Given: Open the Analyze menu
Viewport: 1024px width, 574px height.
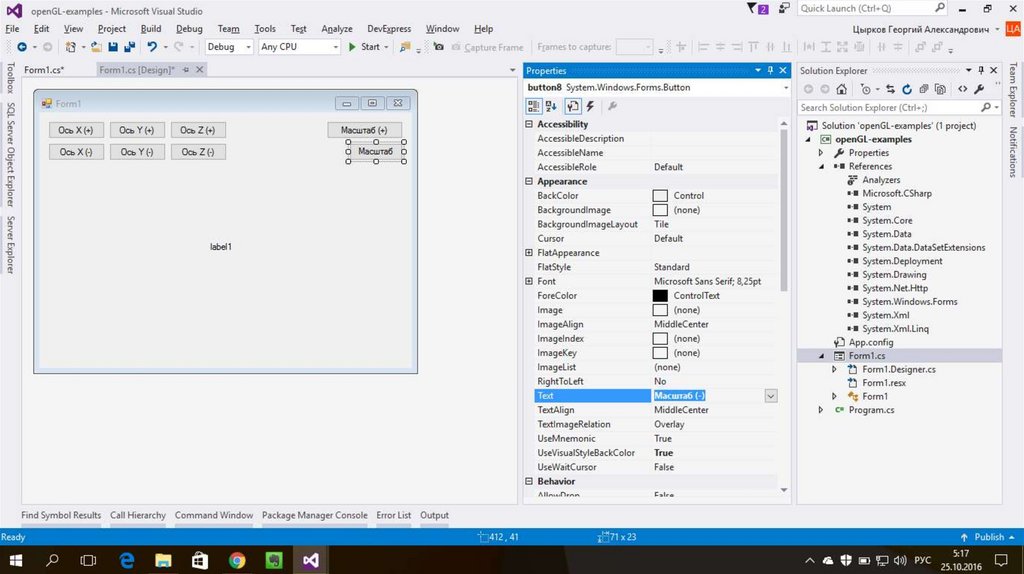Looking at the screenshot, I should [x=337, y=29].
